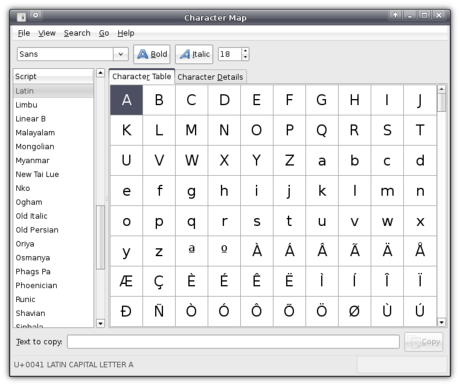The width and height of the screenshot is (460, 386).
Task: Click the Text to copy input field
Action: click(233, 342)
